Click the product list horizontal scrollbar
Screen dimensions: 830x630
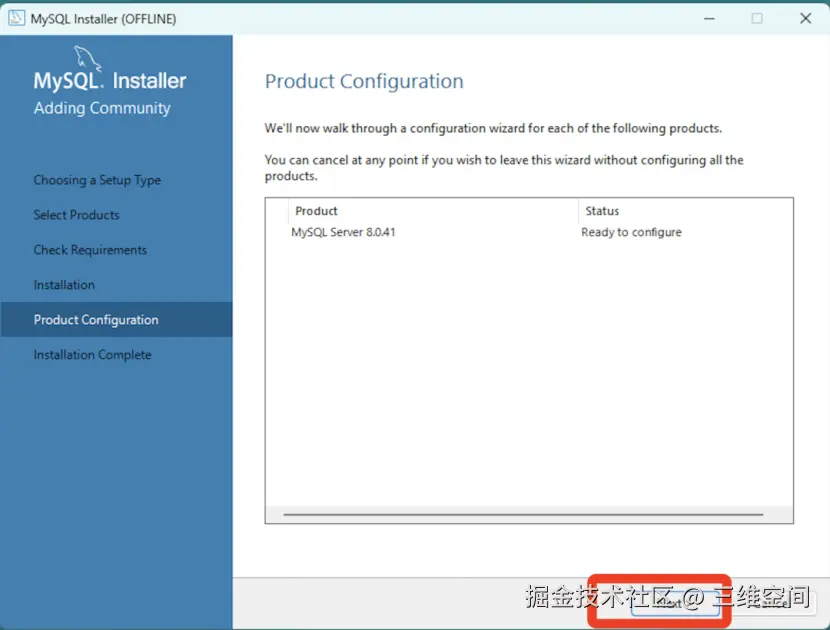523,514
